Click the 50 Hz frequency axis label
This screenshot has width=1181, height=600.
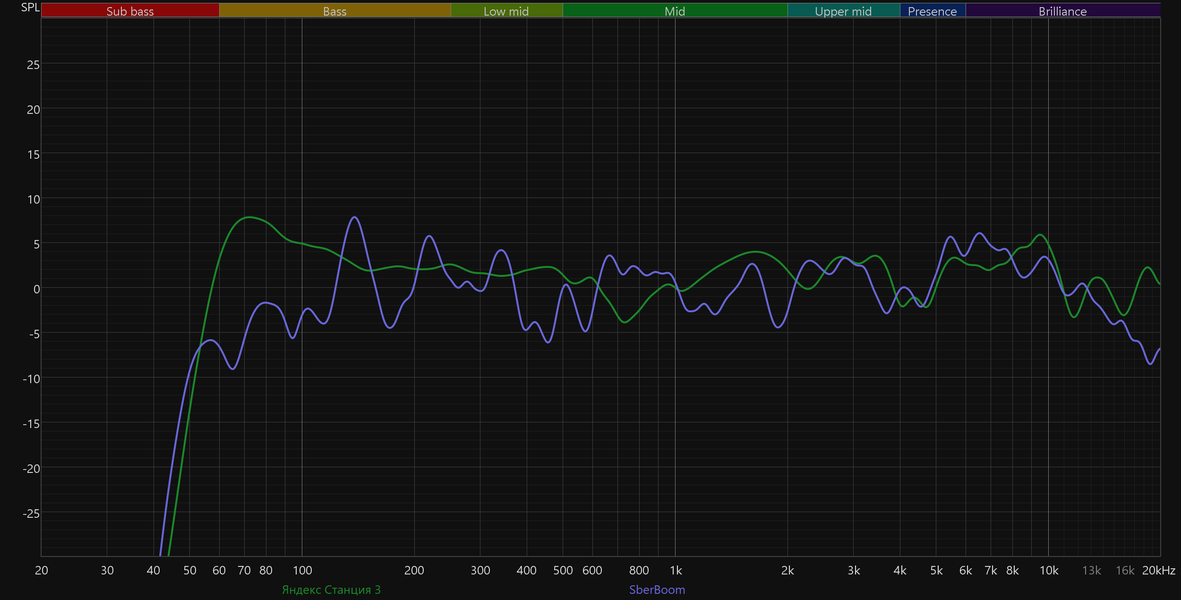pyautogui.click(x=190, y=571)
